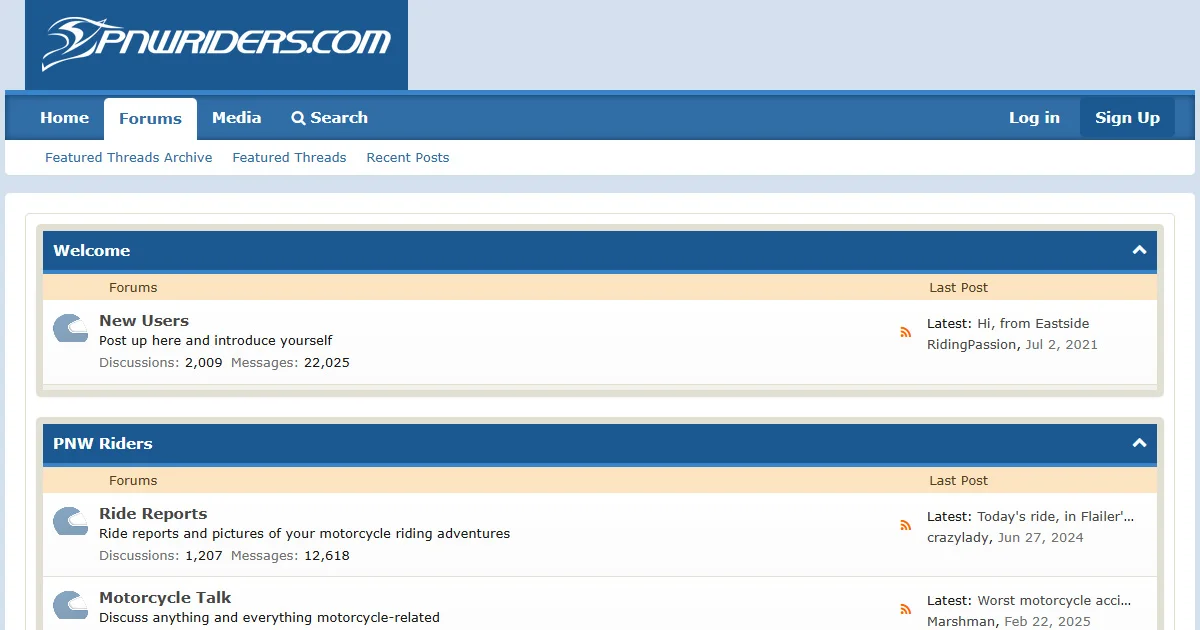
Task: View crazylady's user profile link
Action: pos(958,538)
